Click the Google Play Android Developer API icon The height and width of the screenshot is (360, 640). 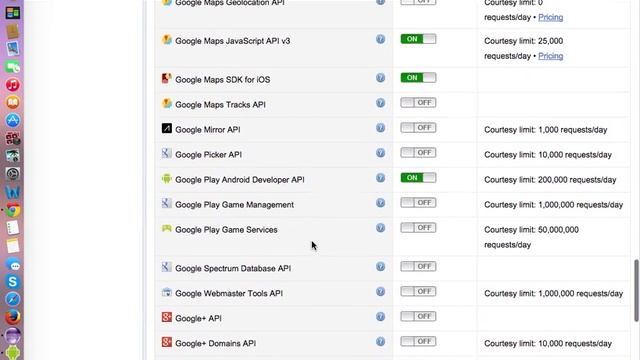(x=167, y=179)
